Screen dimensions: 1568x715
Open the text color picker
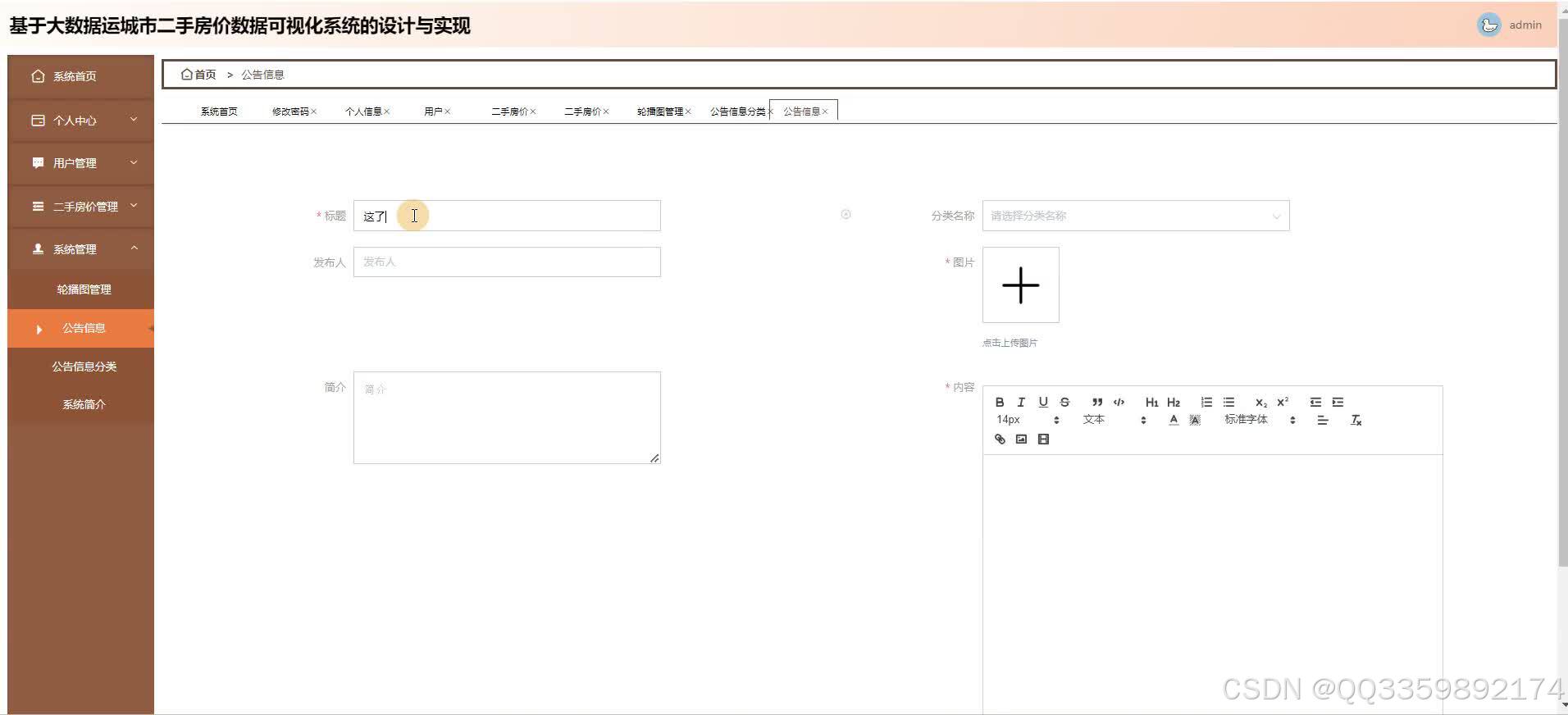[1174, 420]
